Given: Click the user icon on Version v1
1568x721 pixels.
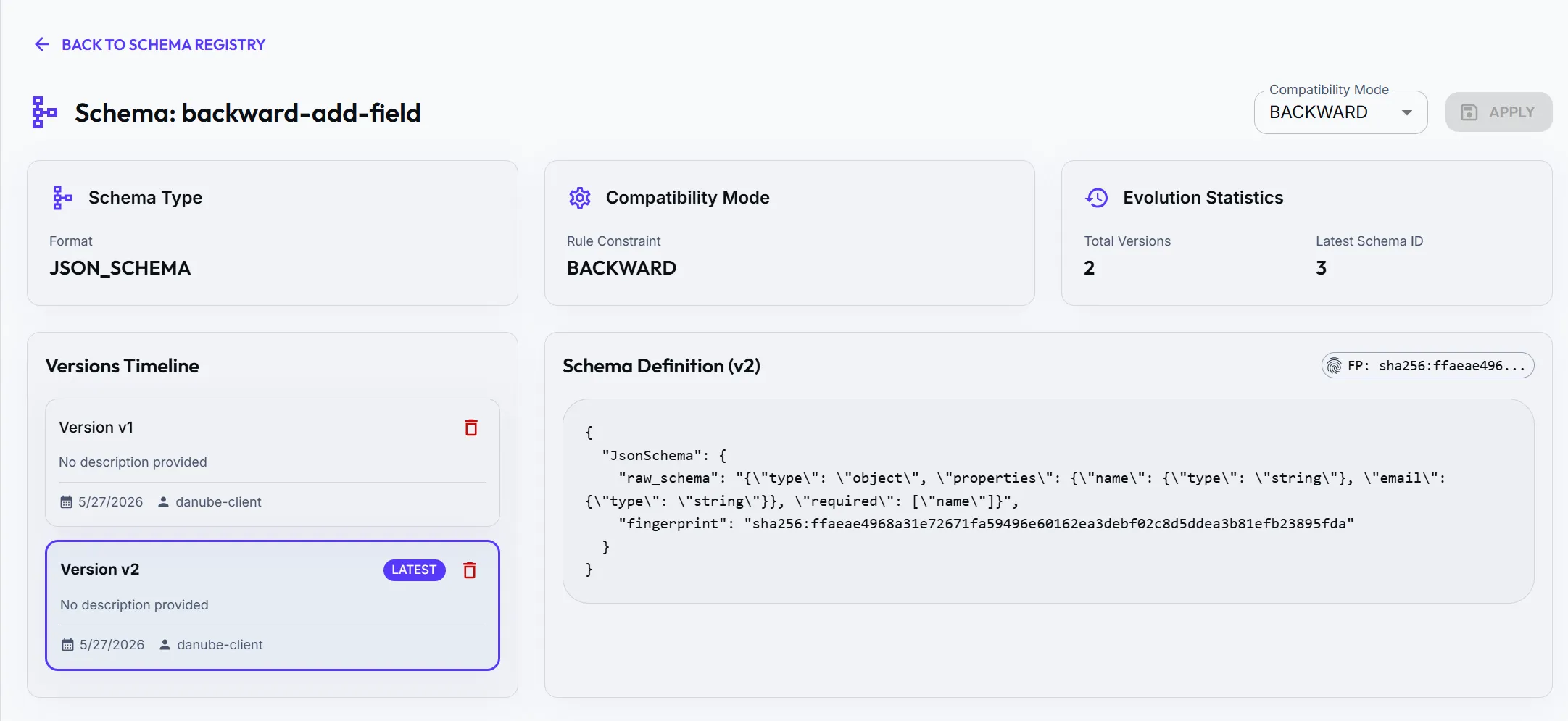Looking at the screenshot, I should point(164,502).
